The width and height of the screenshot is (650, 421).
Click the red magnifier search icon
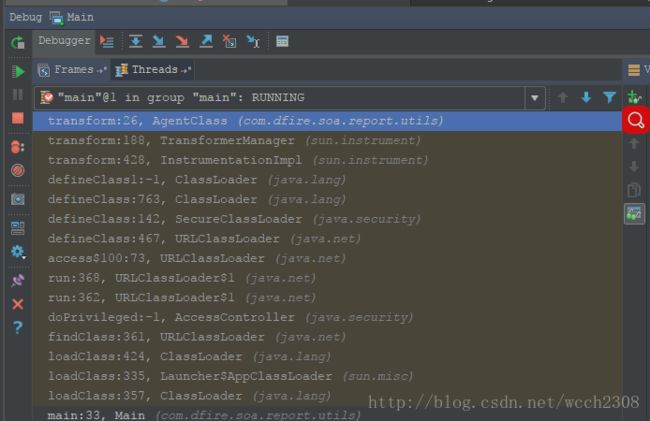point(635,120)
